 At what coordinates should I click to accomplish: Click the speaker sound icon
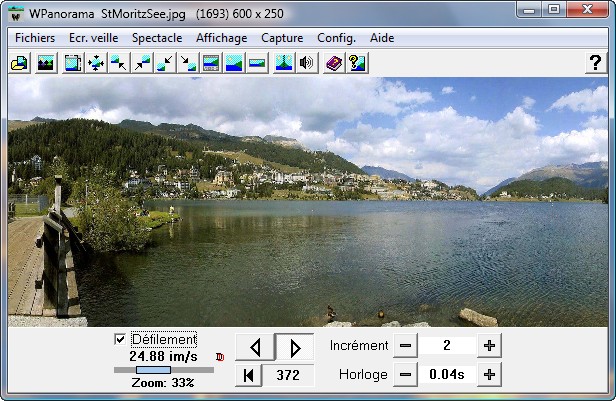307,63
